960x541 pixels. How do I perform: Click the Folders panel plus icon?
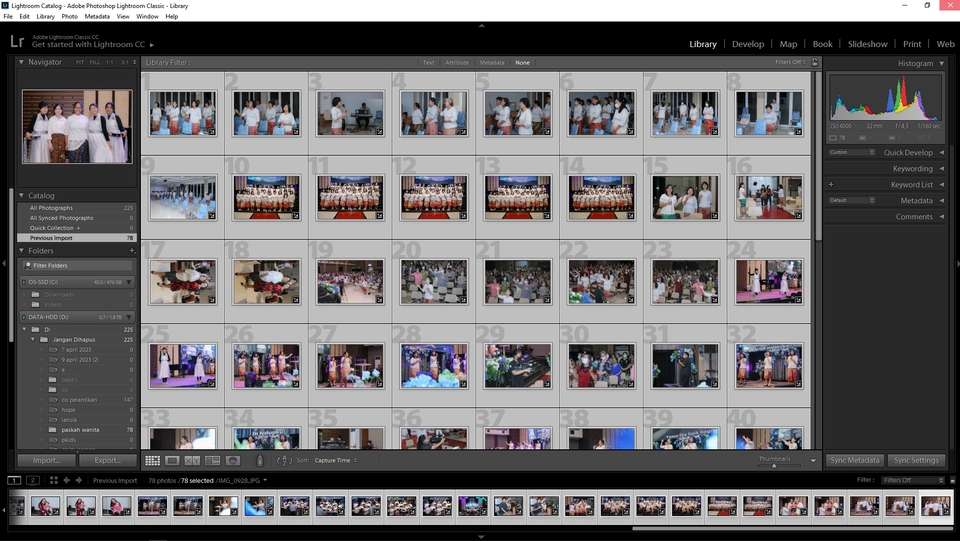pyautogui.click(x=132, y=251)
